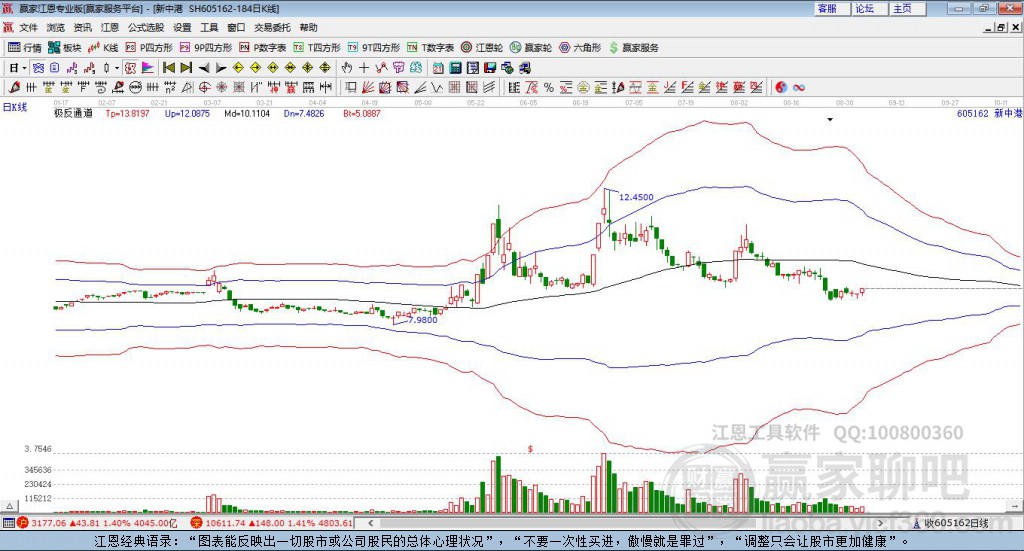Expand the candlestick style dropdown arrow

[117, 68]
